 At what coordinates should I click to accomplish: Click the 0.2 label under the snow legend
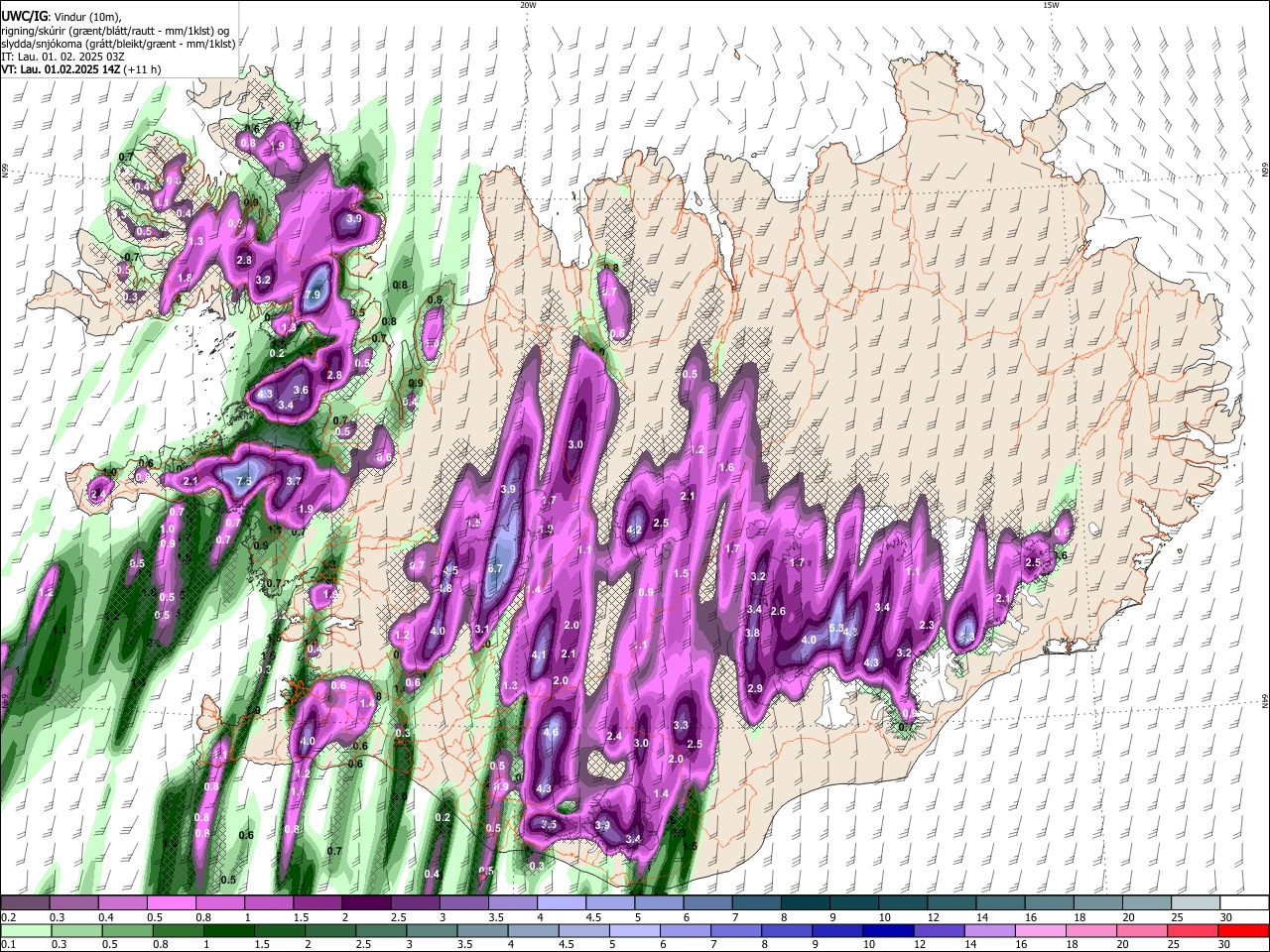8,917
